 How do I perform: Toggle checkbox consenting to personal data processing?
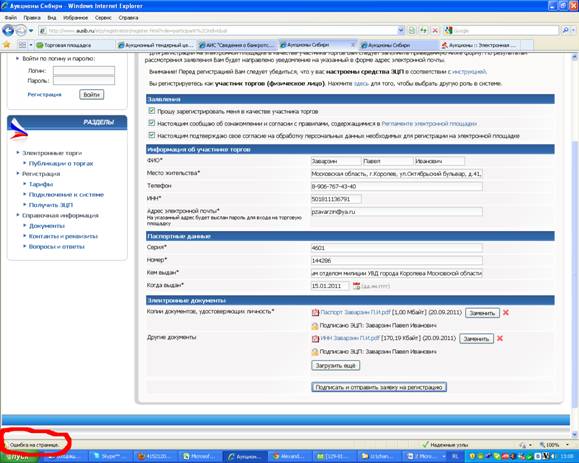151,135
